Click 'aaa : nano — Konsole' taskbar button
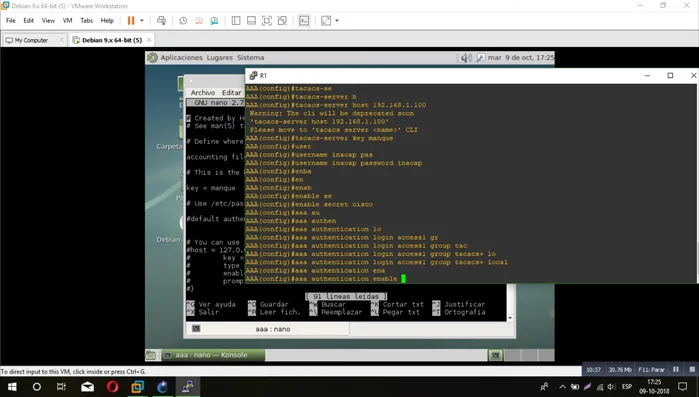 212,355
